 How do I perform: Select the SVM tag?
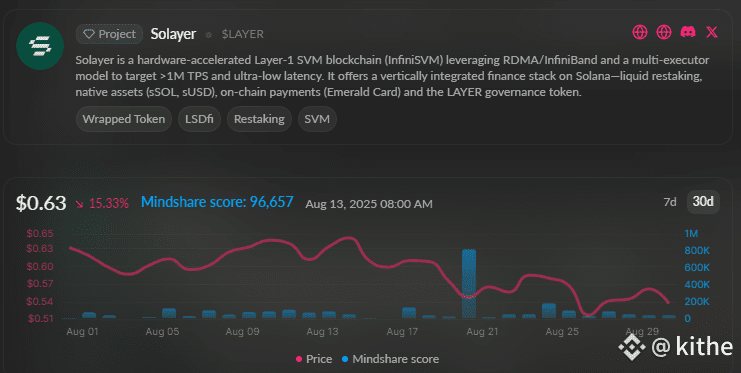coord(317,119)
